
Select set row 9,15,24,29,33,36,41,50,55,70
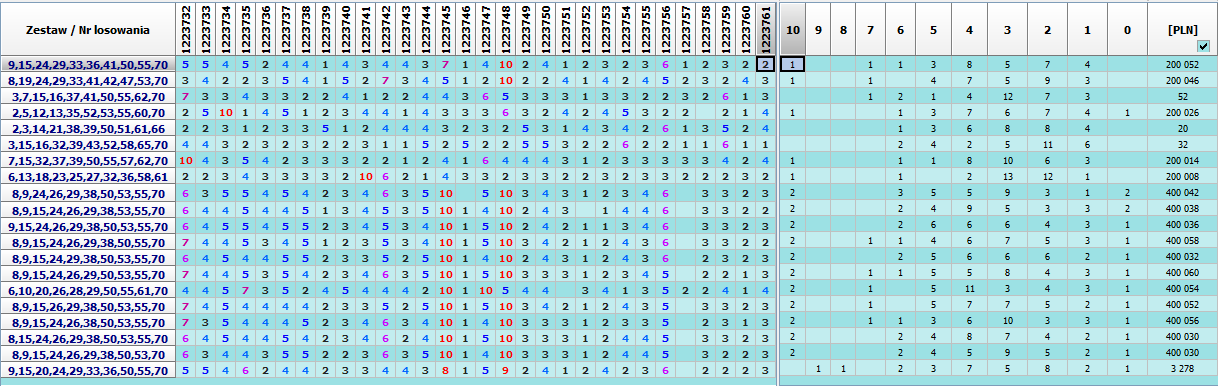click(88, 64)
